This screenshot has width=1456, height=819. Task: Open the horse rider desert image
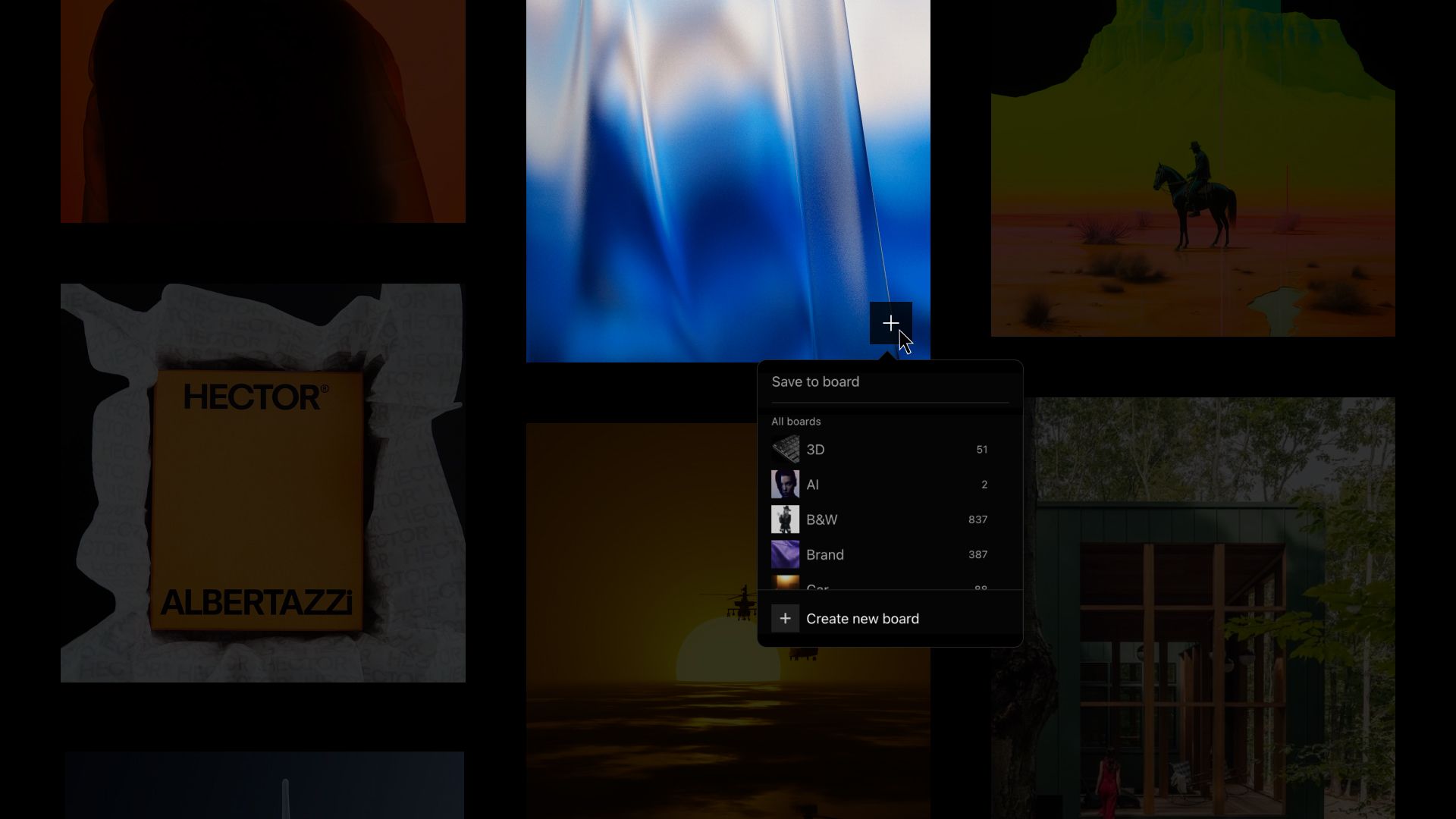[1193, 168]
